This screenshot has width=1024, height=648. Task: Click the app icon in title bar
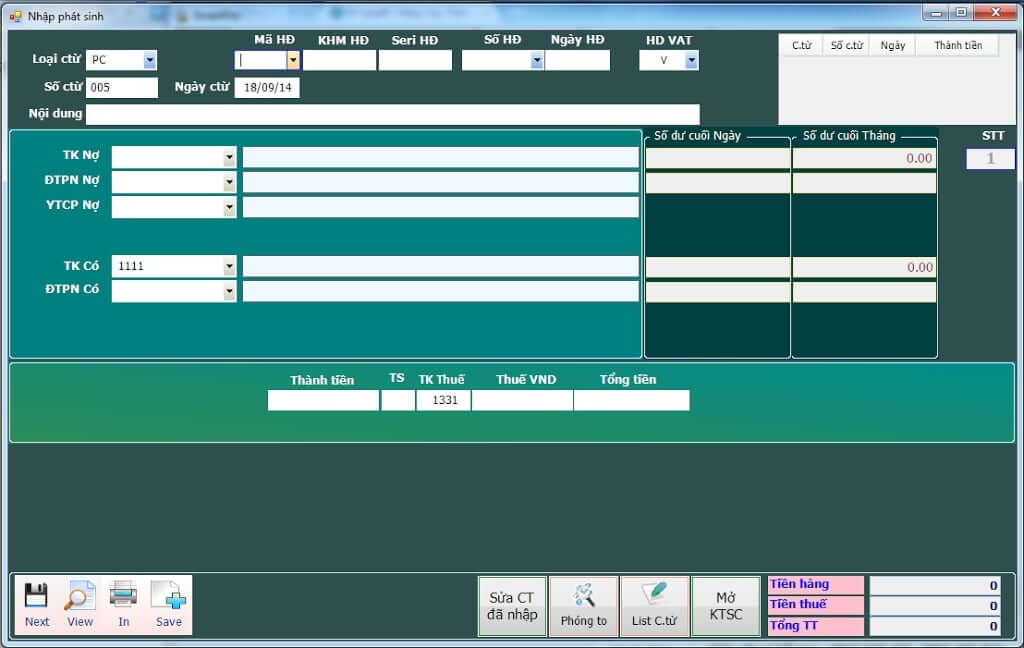coord(15,15)
